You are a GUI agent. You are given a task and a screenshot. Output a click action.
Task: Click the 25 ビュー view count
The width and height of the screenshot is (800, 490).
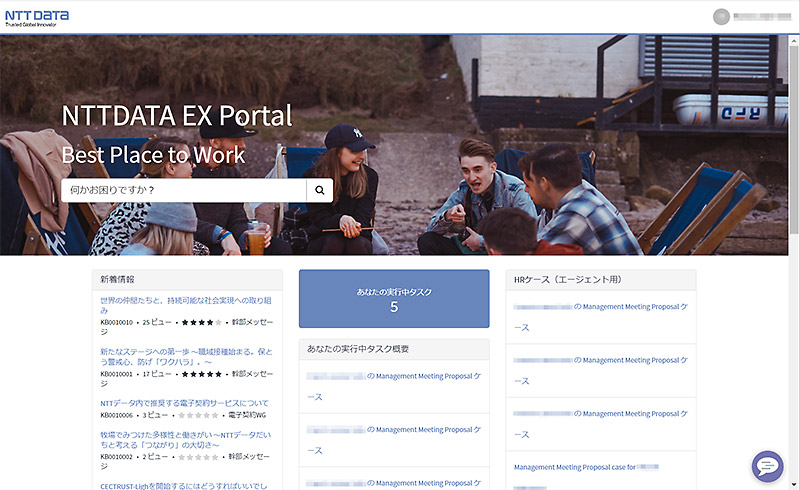(157, 323)
